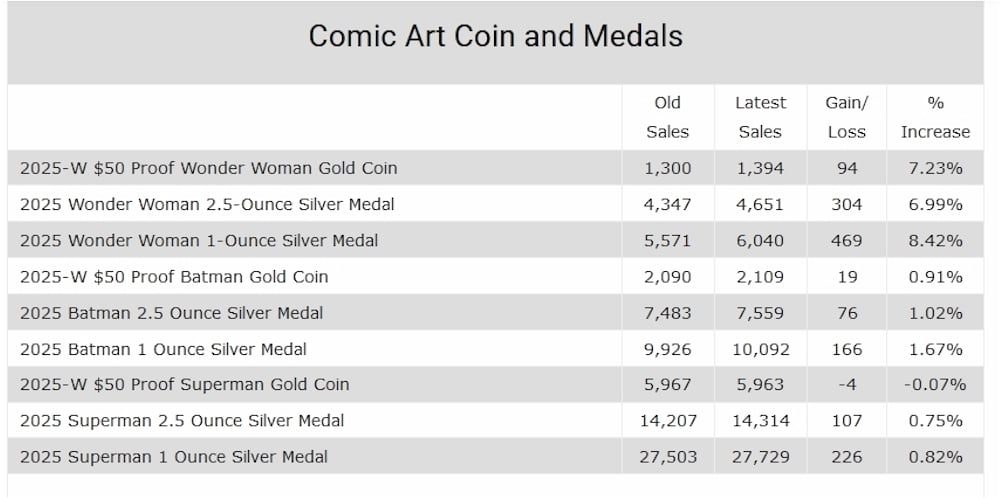Image resolution: width=1000 pixels, height=498 pixels.
Task: Select Superman 1 Ounce Silver Medal row label
Action: 173,457
